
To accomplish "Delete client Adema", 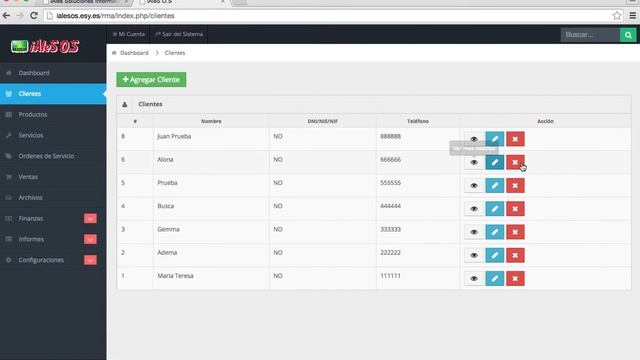I will point(515,256).
